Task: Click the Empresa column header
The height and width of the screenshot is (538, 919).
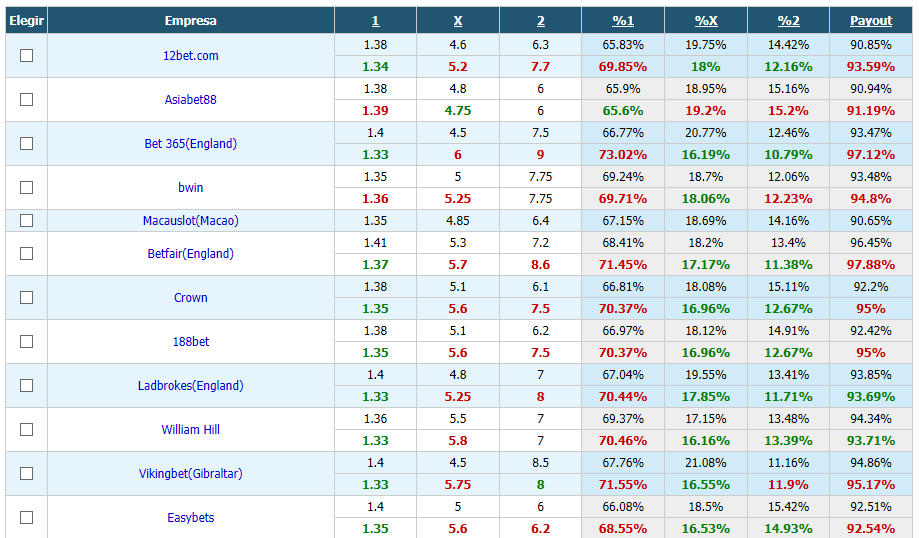Action: click(190, 21)
